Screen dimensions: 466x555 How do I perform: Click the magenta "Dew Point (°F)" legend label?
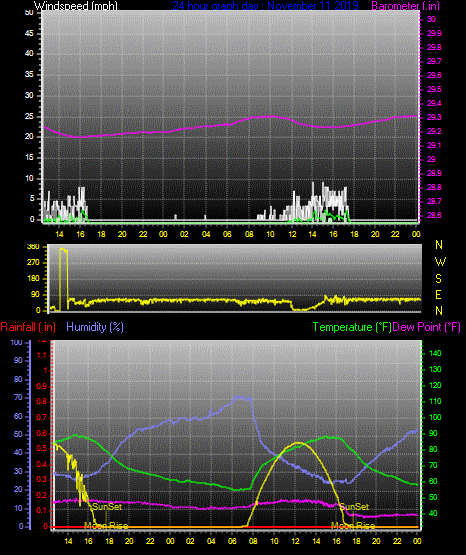click(427, 327)
